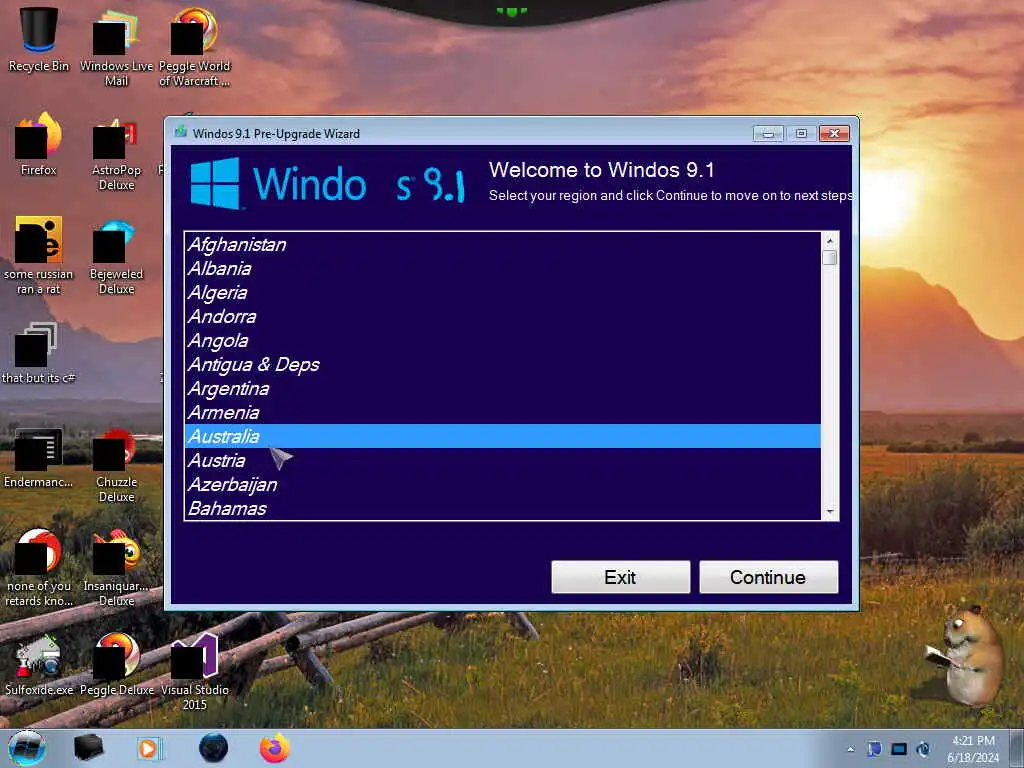Open the Firefox desktop icon
This screenshot has height=768, width=1024.
[39, 144]
